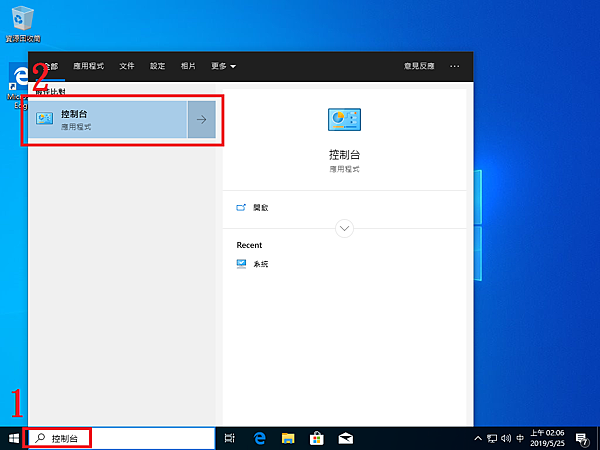
Task: Click the 控制台 icon in the result list
Action: pyautogui.click(x=45, y=119)
